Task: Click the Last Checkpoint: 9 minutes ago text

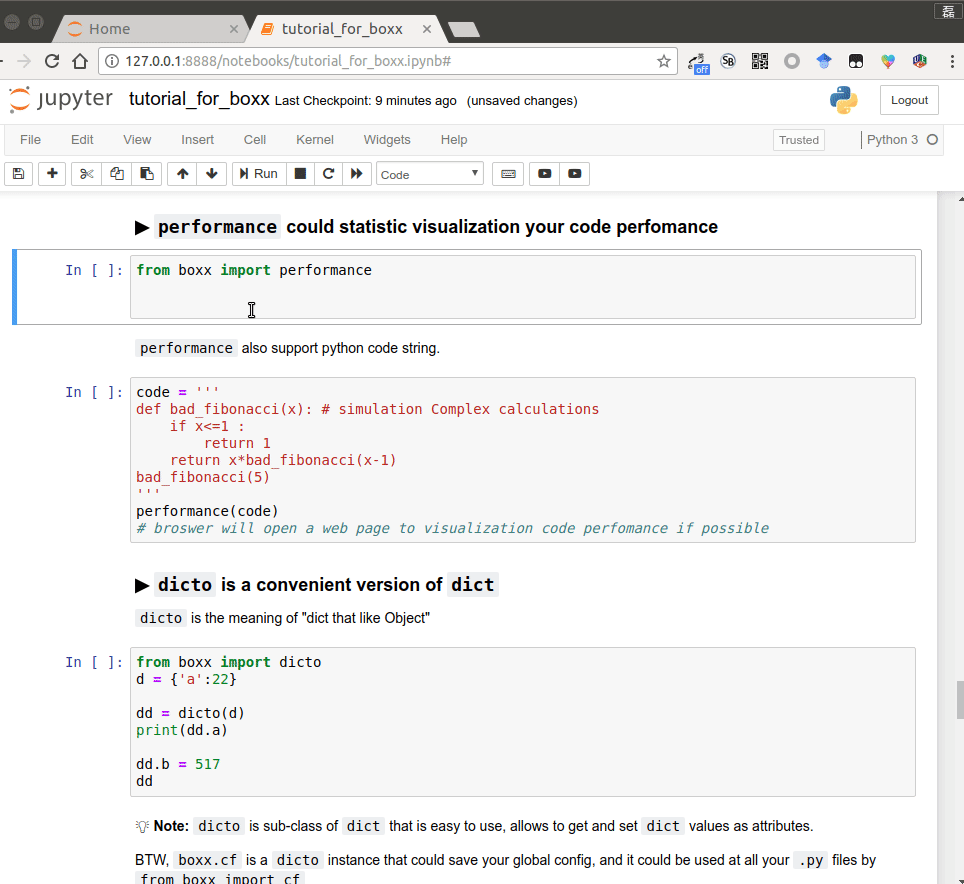Action: click(366, 101)
